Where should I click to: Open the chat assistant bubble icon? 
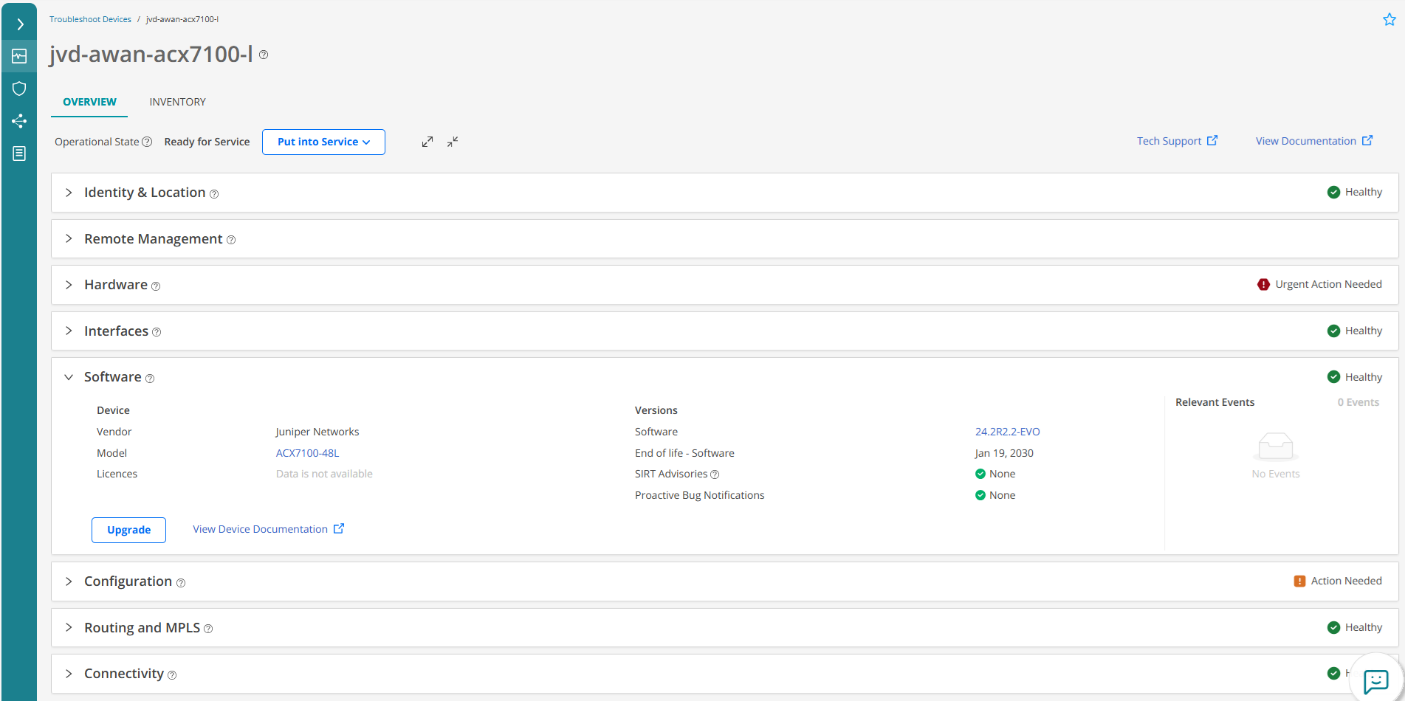(1376, 680)
